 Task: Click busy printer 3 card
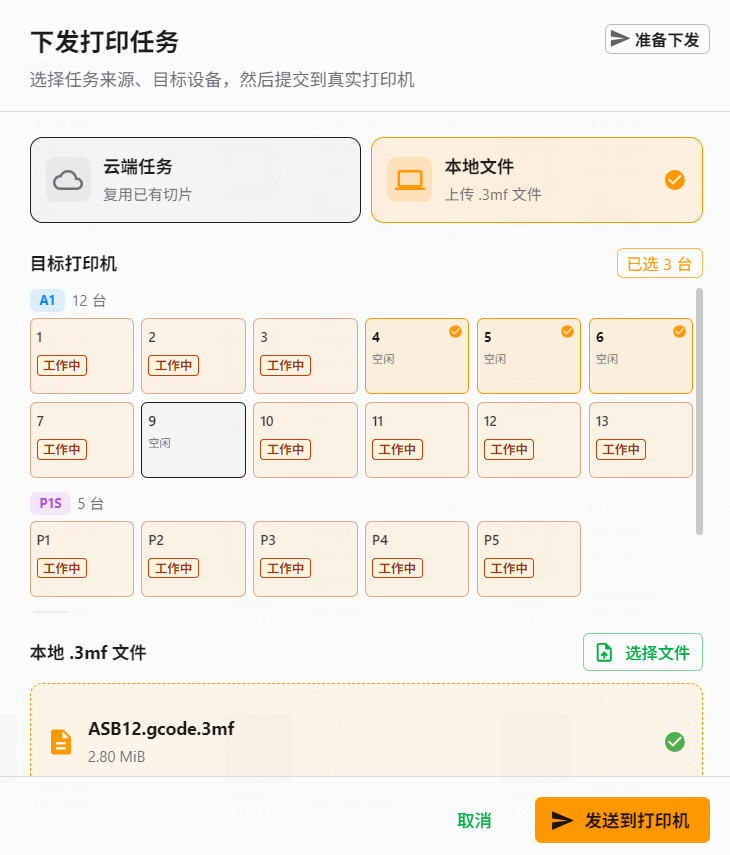pos(305,356)
